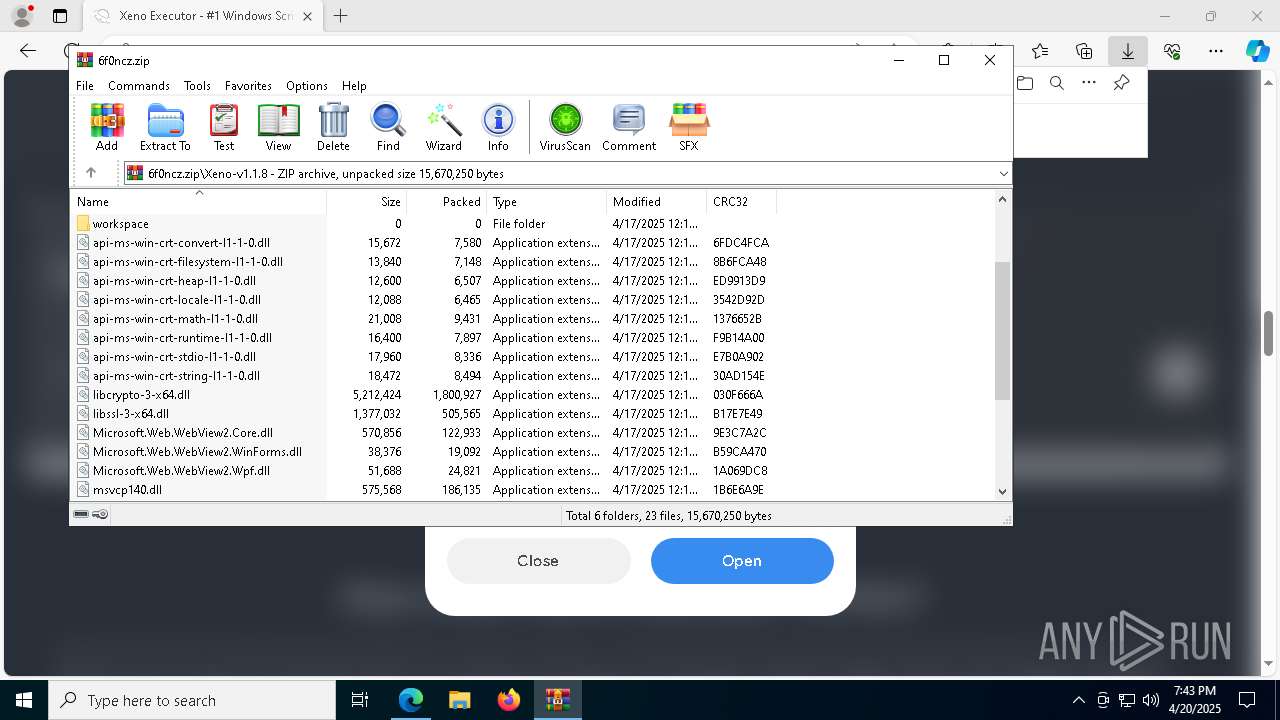Sort by Modified column header
The height and width of the screenshot is (720, 1280).
point(656,201)
